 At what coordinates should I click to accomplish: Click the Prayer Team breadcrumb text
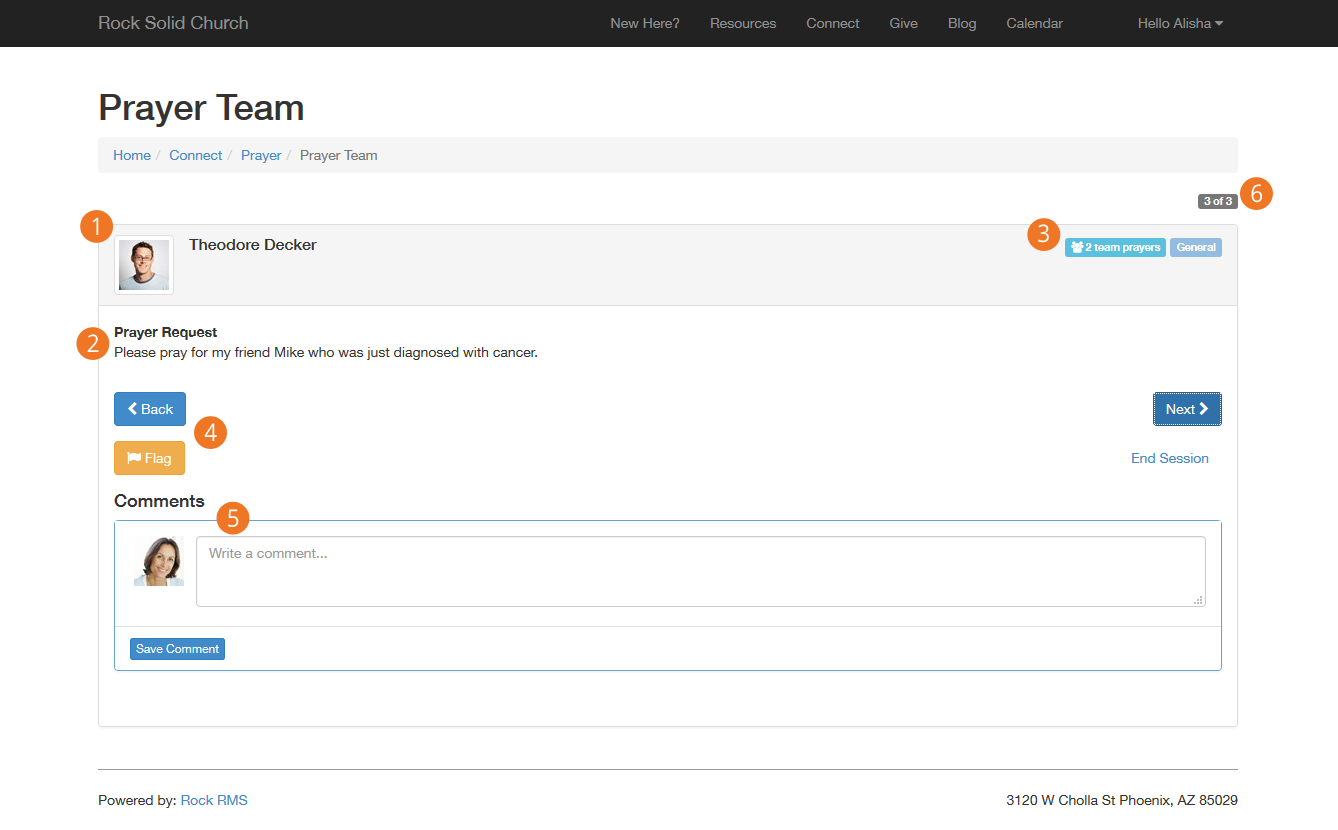[x=339, y=155]
